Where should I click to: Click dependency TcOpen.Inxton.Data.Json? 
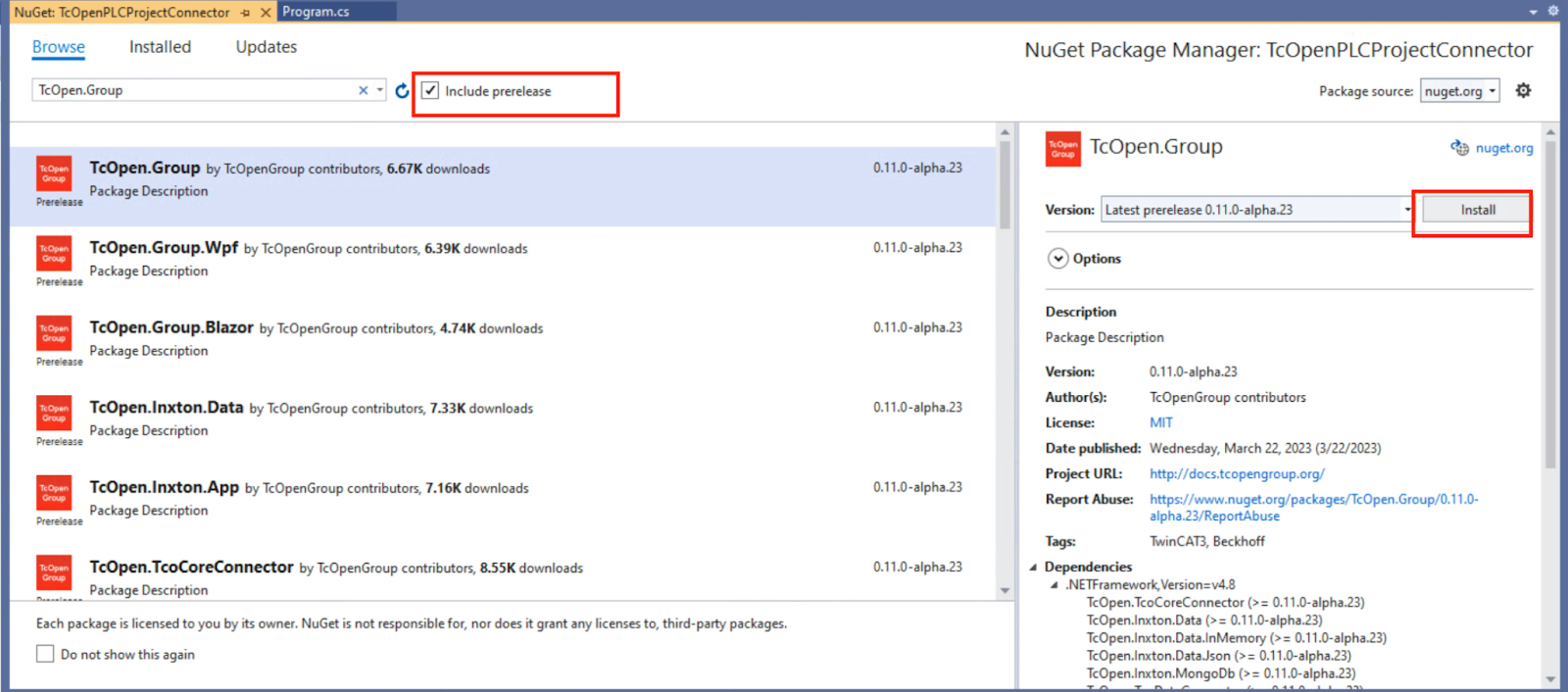click(1219, 656)
